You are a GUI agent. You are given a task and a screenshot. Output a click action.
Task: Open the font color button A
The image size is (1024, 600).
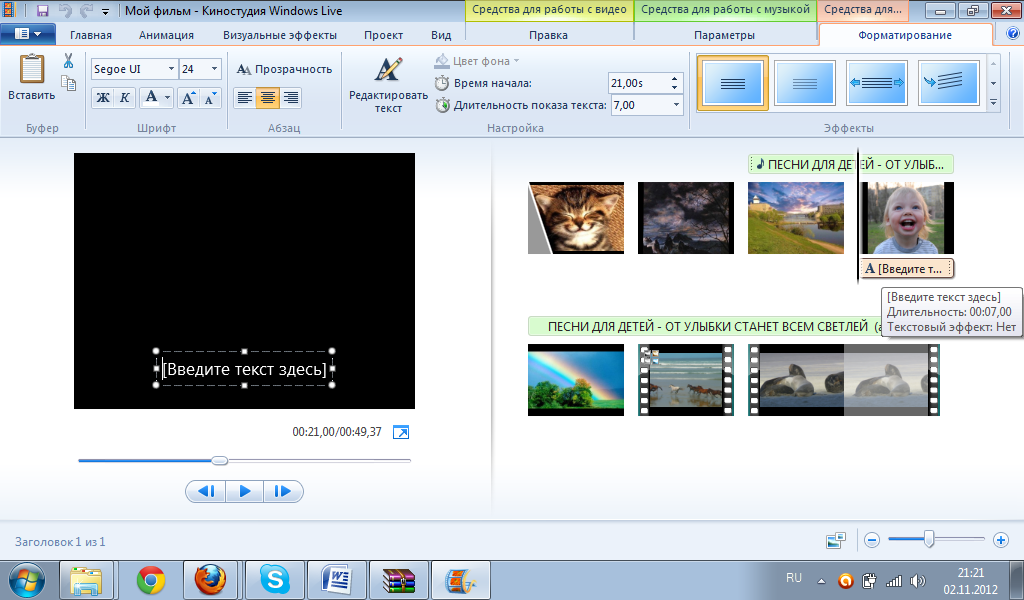tap(151, 98)
